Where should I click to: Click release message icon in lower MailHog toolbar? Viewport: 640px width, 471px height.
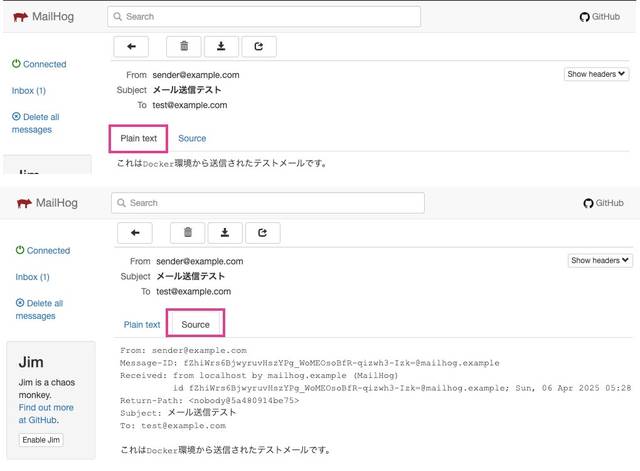(x=262, y=233)
